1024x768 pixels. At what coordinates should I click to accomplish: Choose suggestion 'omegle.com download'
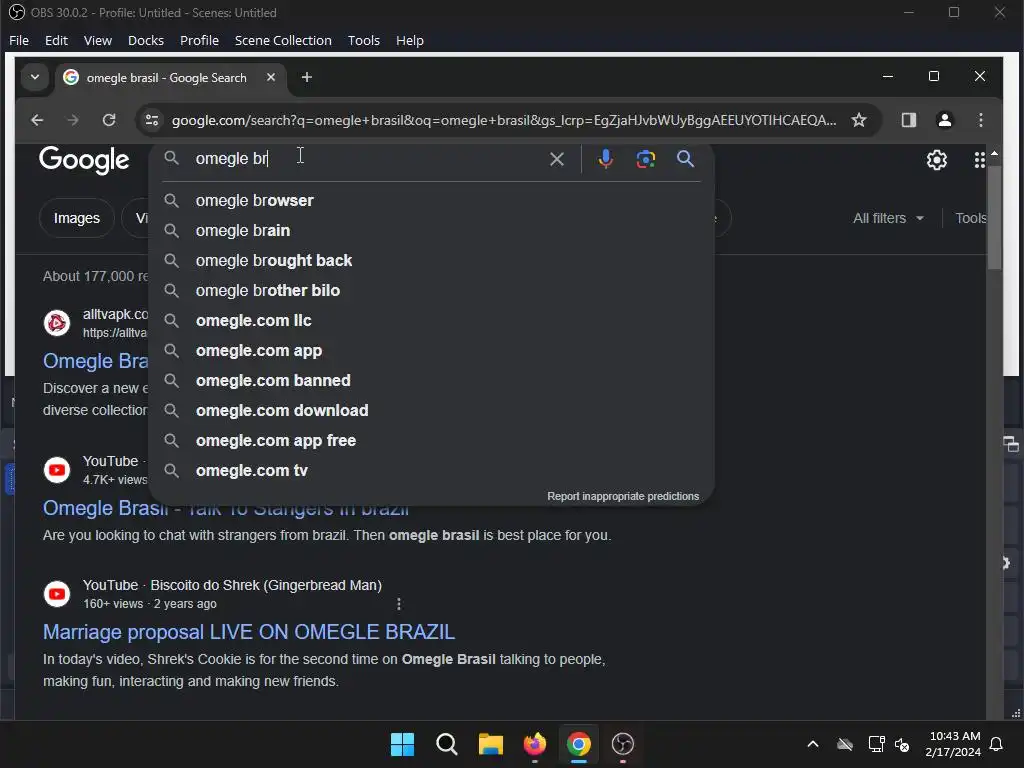click(x=432, y=411)
